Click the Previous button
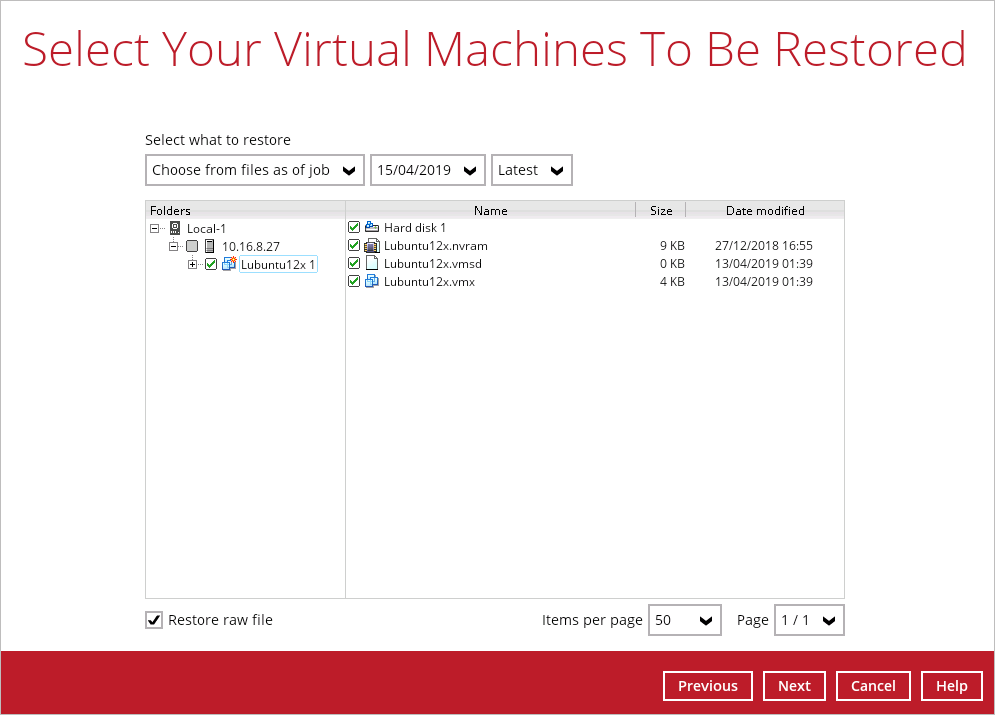The height and width of the screenshot is (715, 995). [707, 686]
